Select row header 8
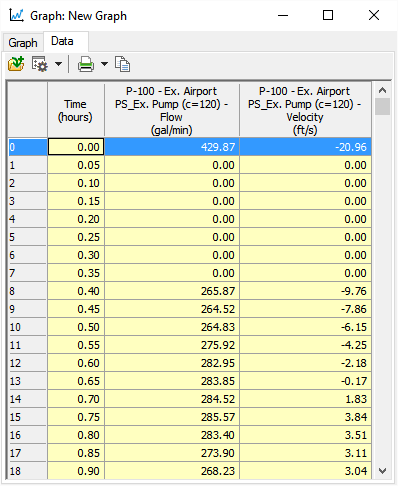The image size is (398, 486). (27, 291)
